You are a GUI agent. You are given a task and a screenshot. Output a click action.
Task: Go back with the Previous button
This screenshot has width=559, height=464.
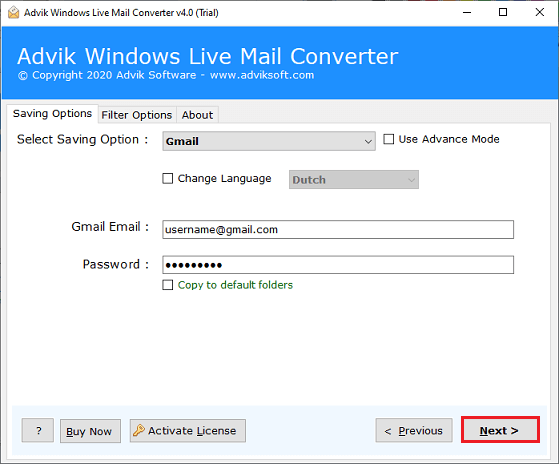(414, 431)
